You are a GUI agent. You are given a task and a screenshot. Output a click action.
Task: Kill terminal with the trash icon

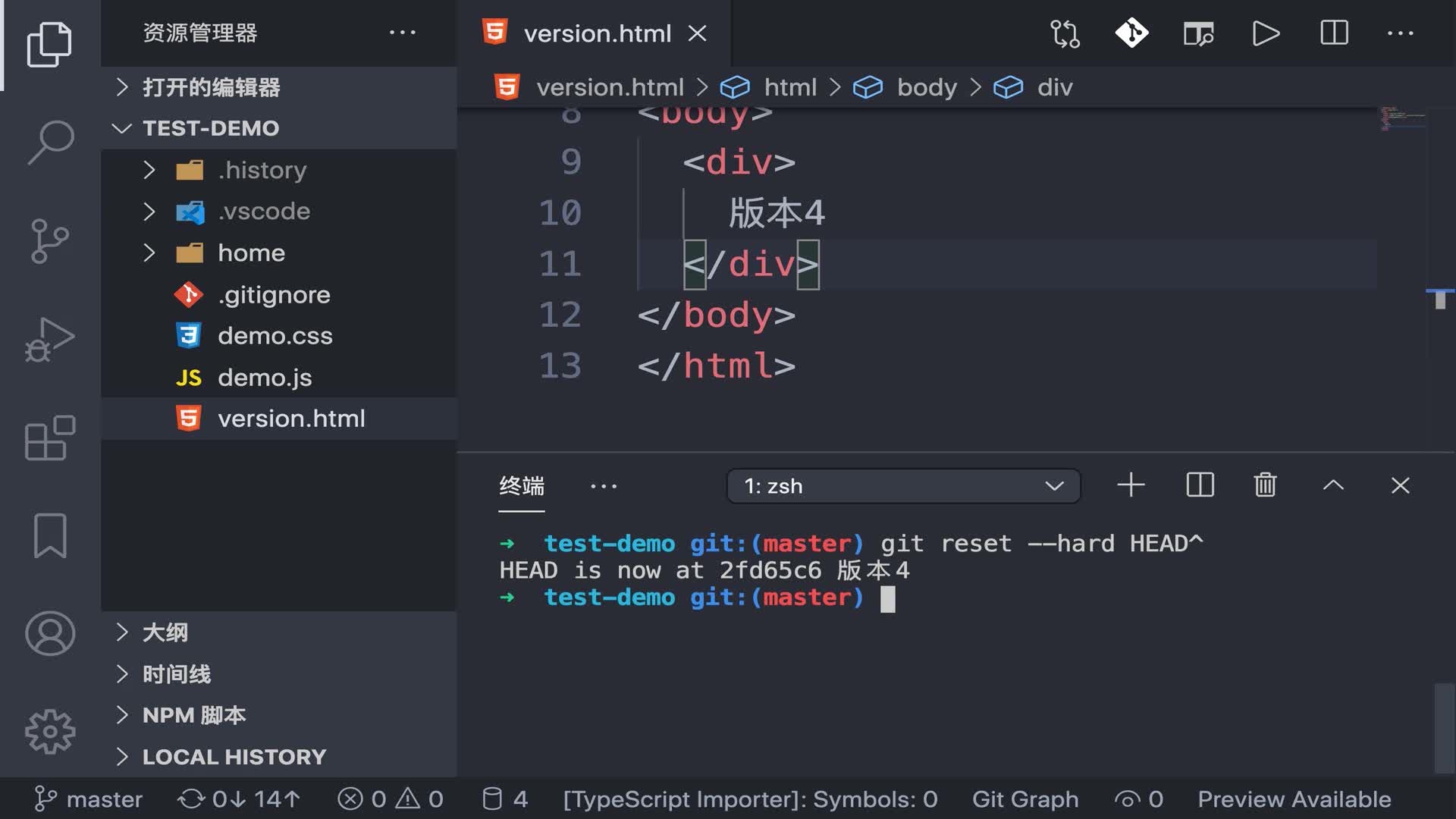pos(1265,485)
